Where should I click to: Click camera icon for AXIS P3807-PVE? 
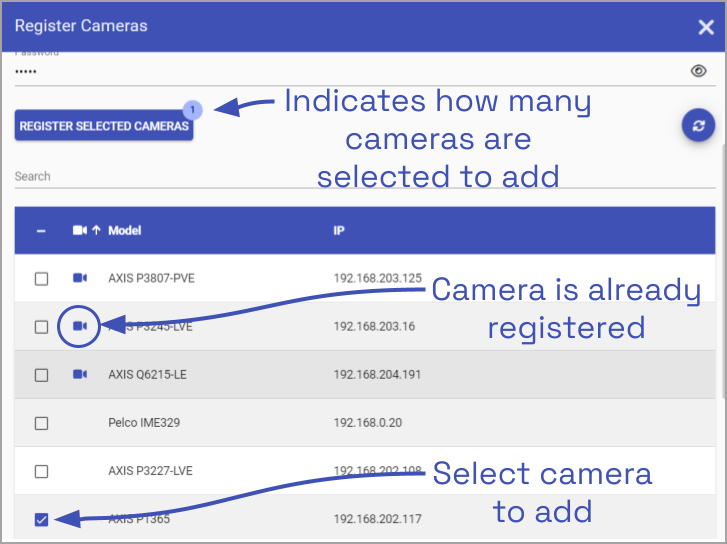pos(80,278)
